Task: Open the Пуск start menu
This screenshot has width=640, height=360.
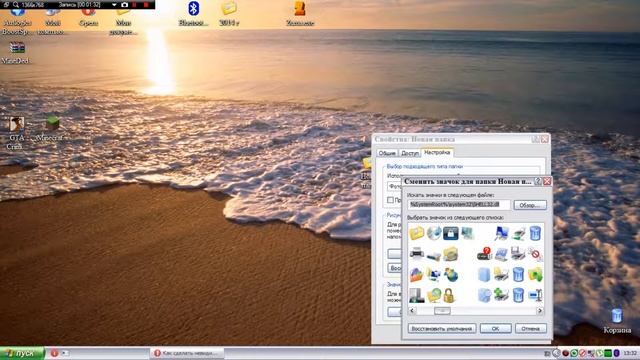Action: tap(22, 353)
